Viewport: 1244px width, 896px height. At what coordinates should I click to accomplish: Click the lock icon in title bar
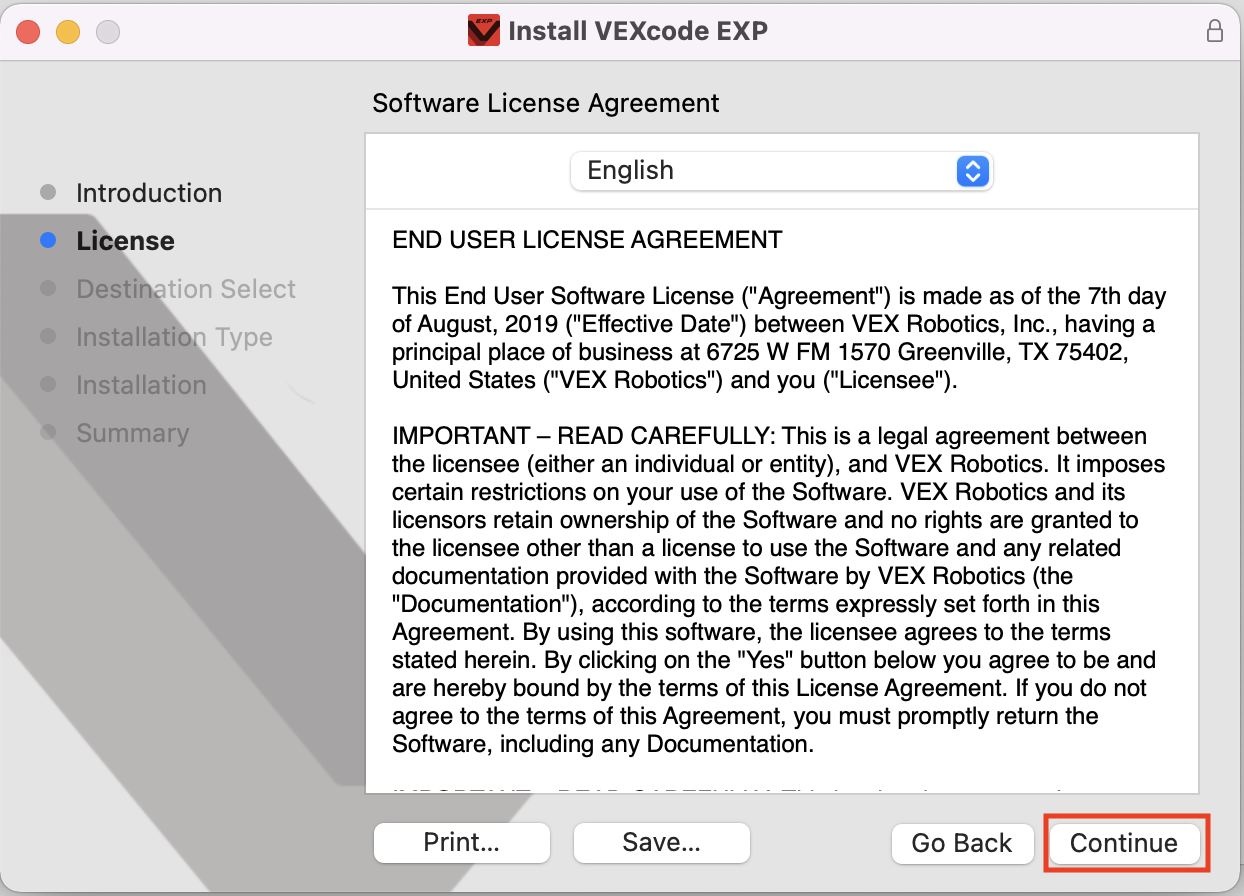click(x=1215, y=31)
